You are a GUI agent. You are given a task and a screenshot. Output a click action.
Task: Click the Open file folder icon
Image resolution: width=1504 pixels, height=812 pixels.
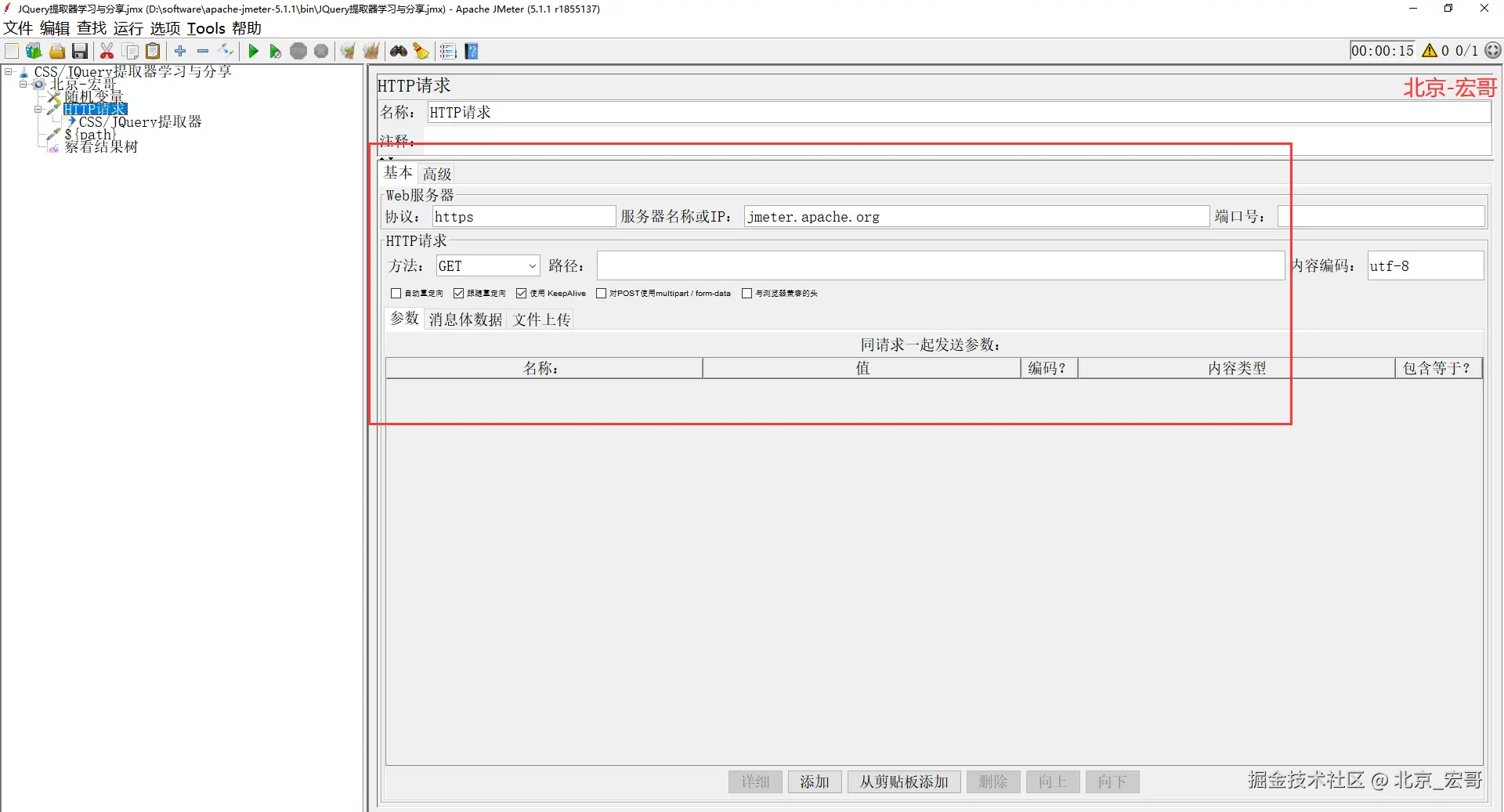57,52
